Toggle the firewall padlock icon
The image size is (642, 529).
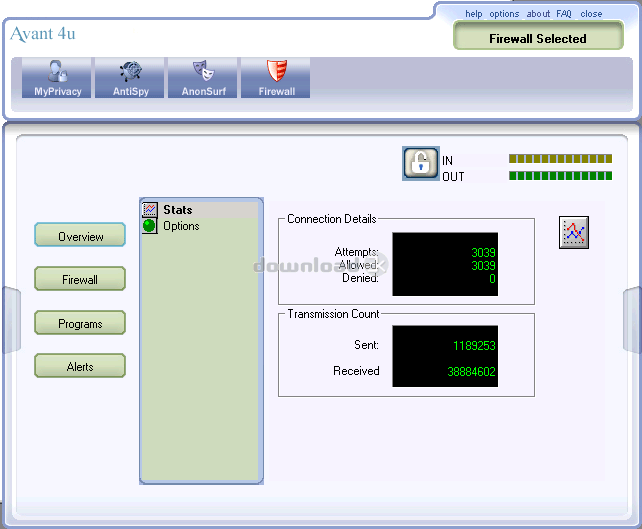click(x=420, y=163)
